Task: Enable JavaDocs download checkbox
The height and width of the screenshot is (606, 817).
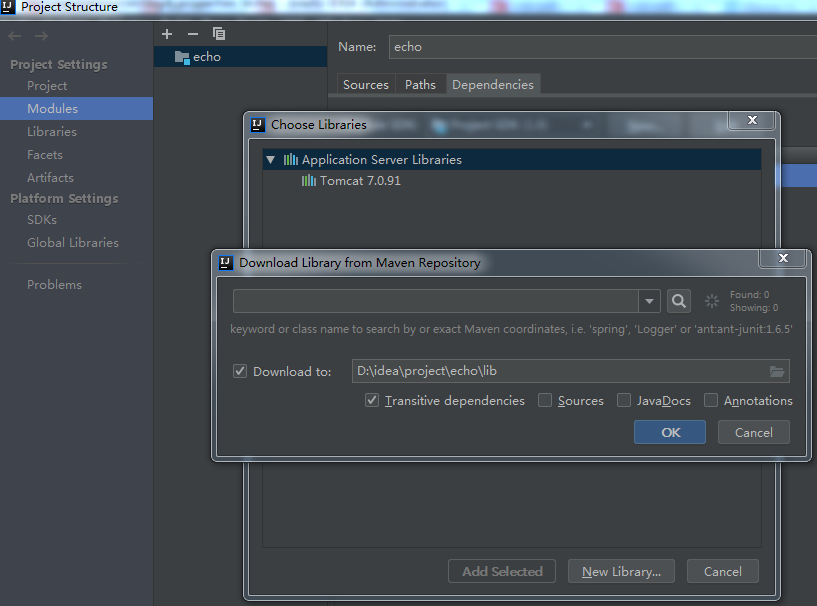Action: [624, 401]
